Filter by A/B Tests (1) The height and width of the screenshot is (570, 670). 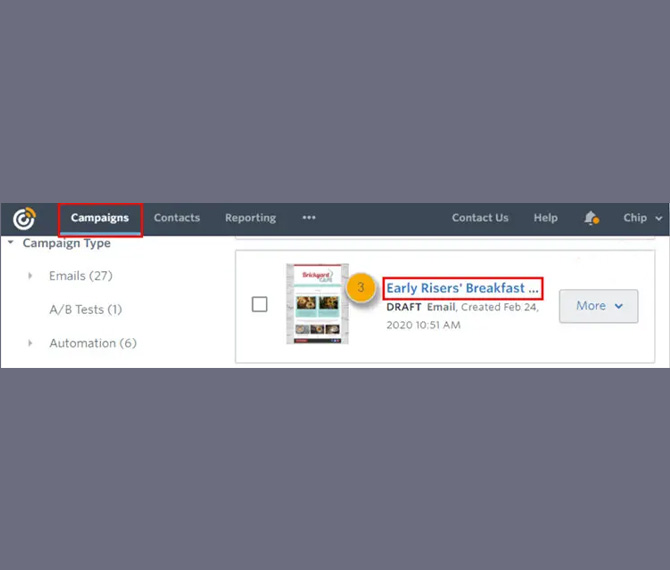pyautogui.click(x=85, y=309)
